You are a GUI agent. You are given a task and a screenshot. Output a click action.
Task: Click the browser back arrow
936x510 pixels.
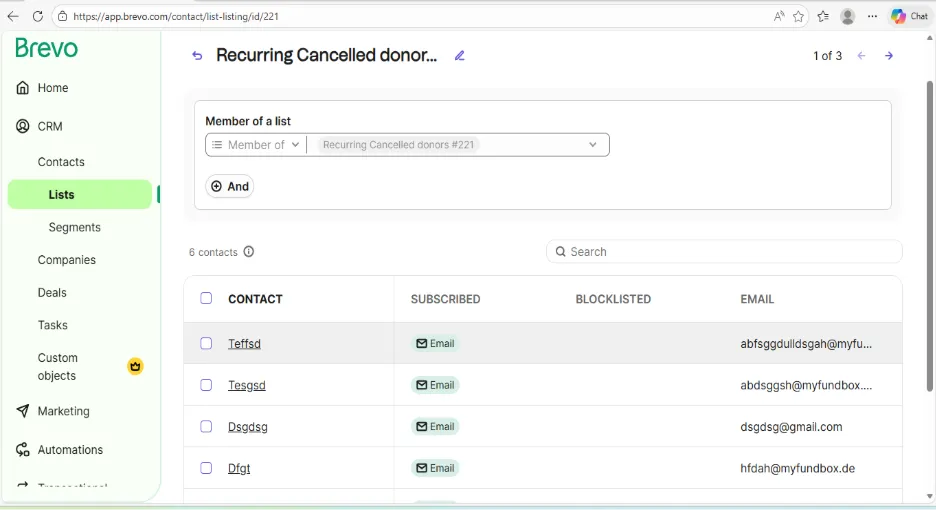(x=13, y=17)
